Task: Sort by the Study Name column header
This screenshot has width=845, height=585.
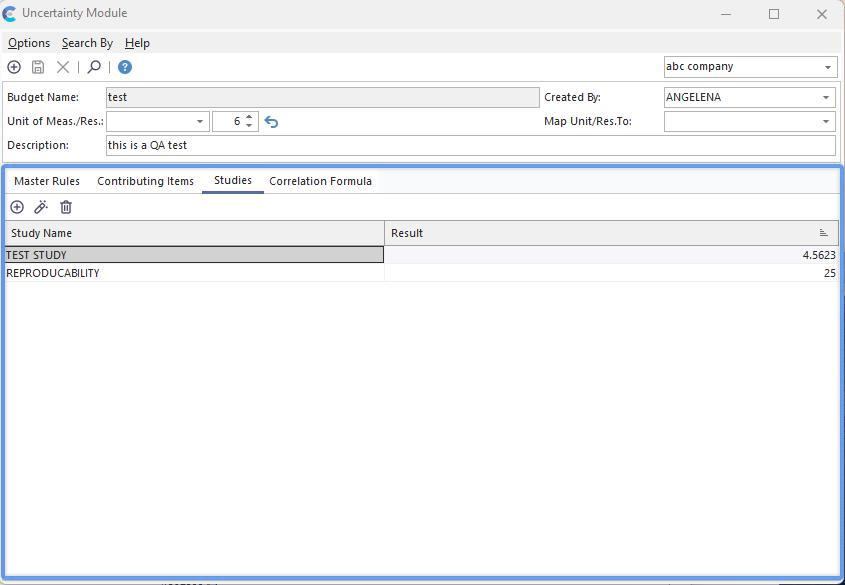Action: tap(195, 233)
